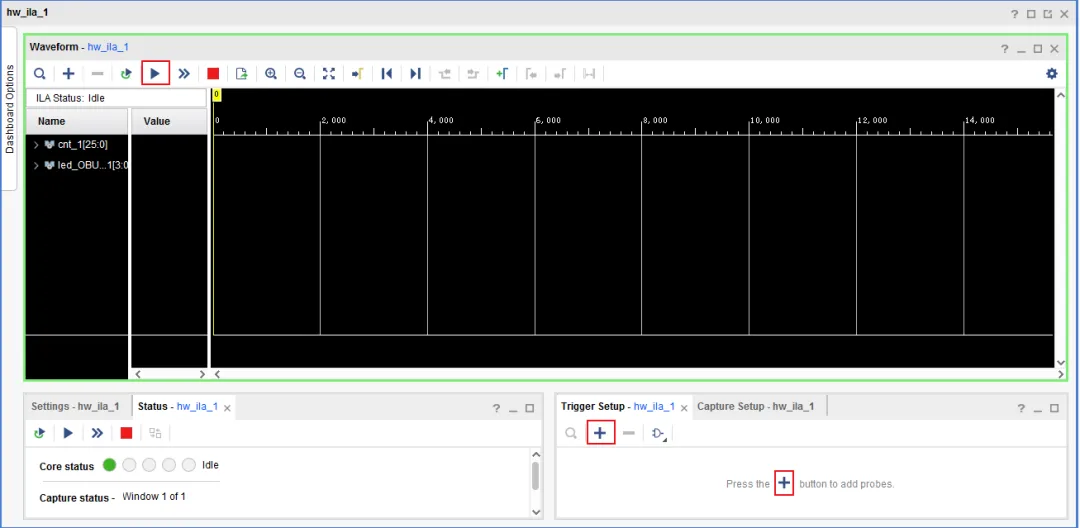This screenshot has height=528, width=1080.
Task: Add a probe to the waveform
Action: pyautogui.click(x=68, y=74)
